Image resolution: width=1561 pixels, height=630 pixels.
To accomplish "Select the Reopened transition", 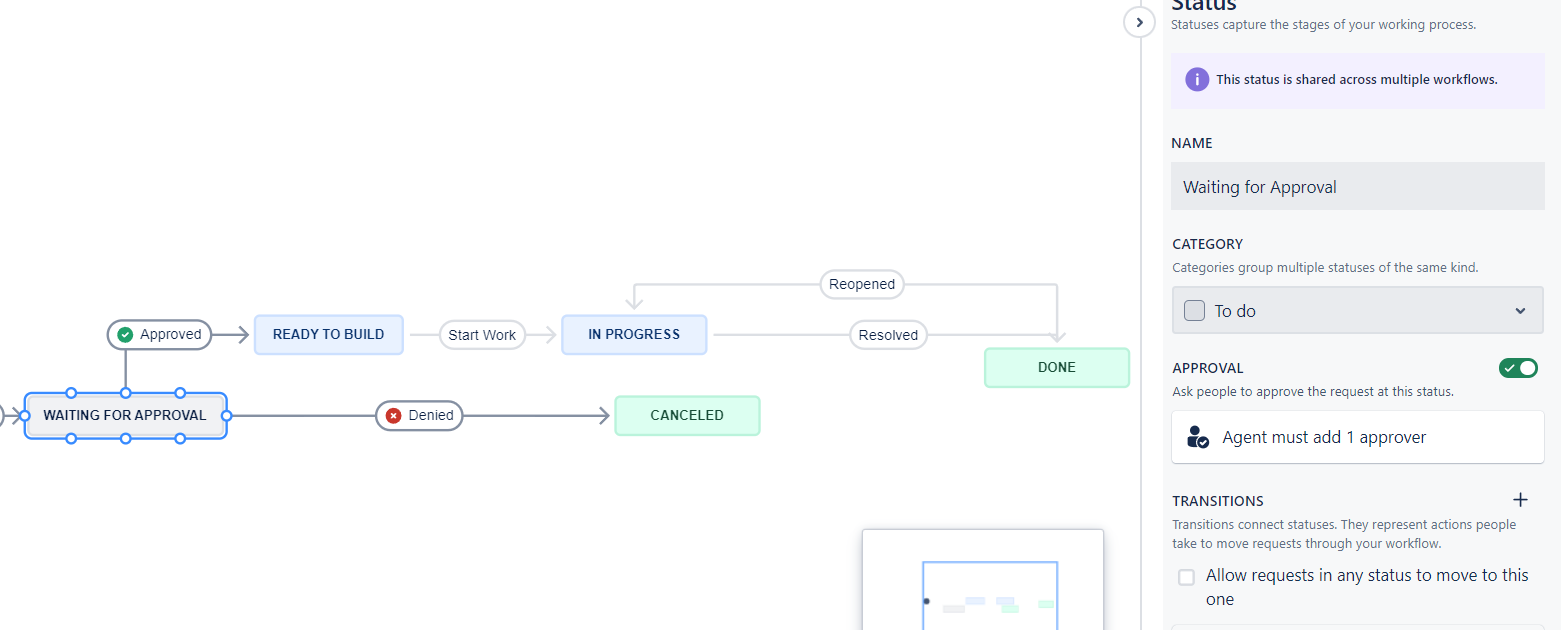I will 861,284.
